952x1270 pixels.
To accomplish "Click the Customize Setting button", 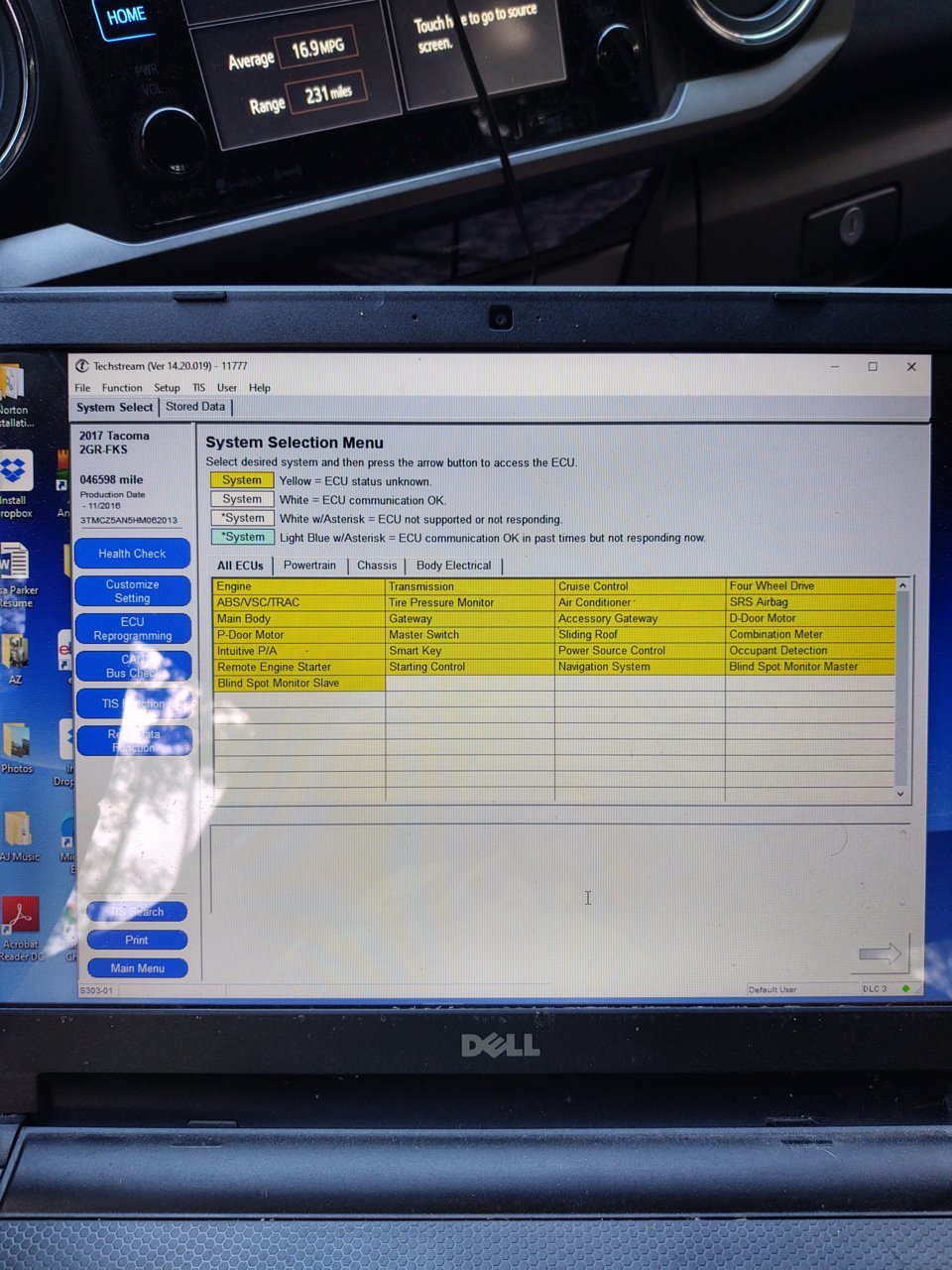I will (x=132, y=591).
